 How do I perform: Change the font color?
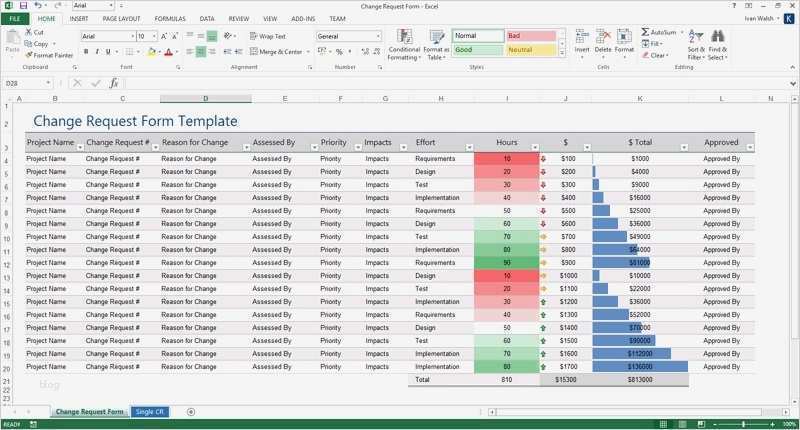(x=168, y=52)
